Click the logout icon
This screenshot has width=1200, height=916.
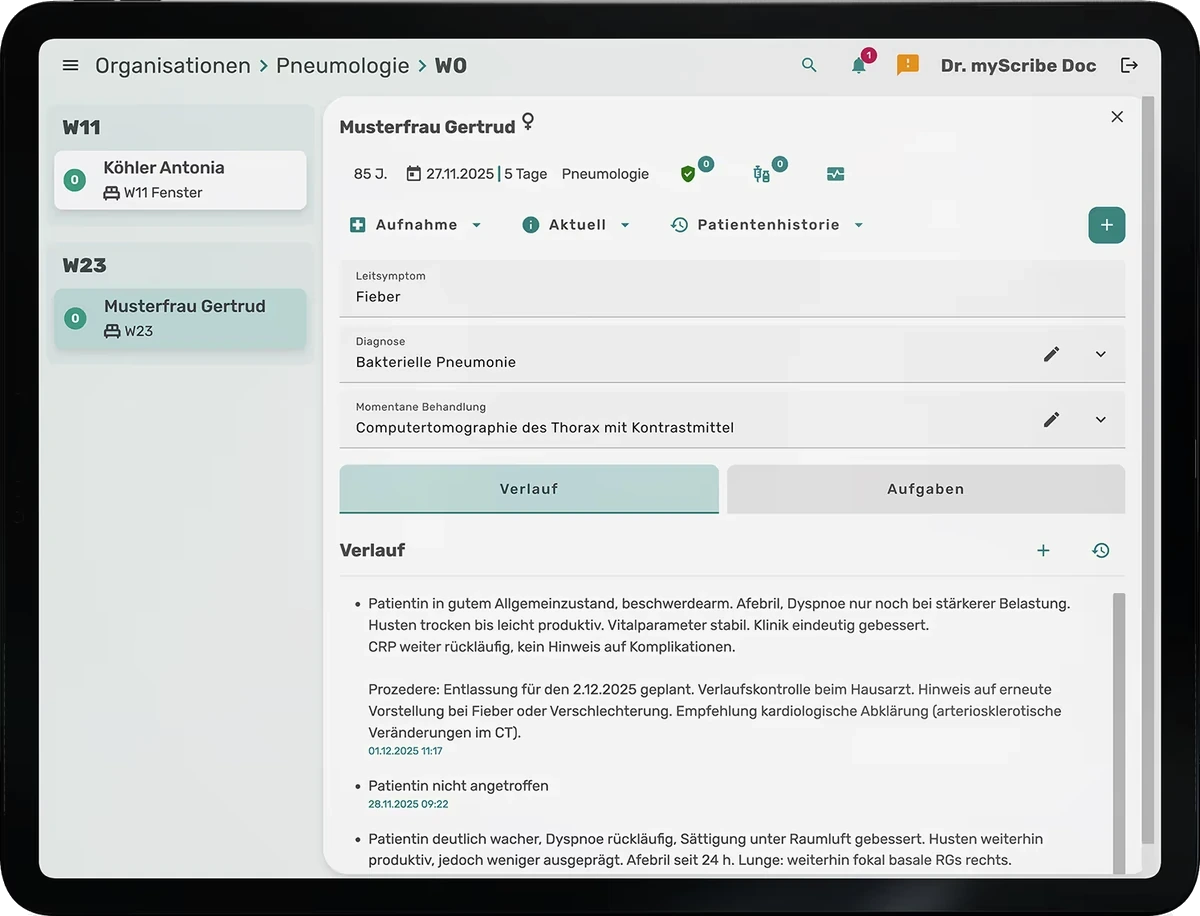[1129, 66]
